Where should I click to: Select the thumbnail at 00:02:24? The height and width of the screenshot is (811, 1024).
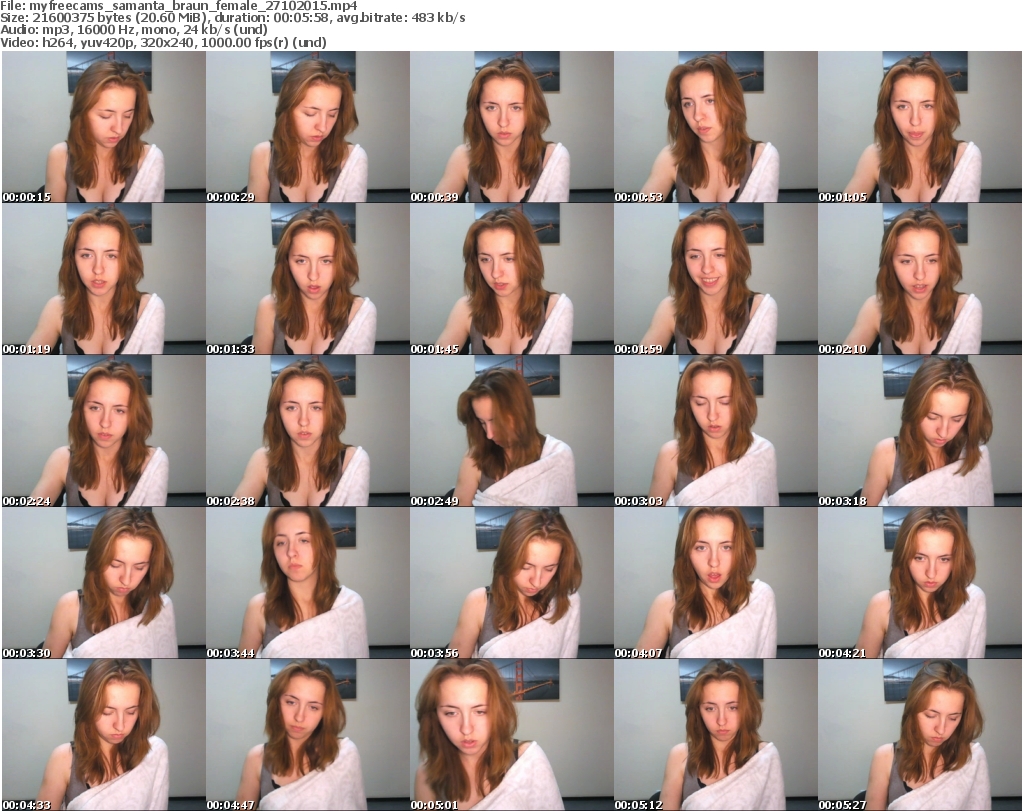tap(103, 431)
